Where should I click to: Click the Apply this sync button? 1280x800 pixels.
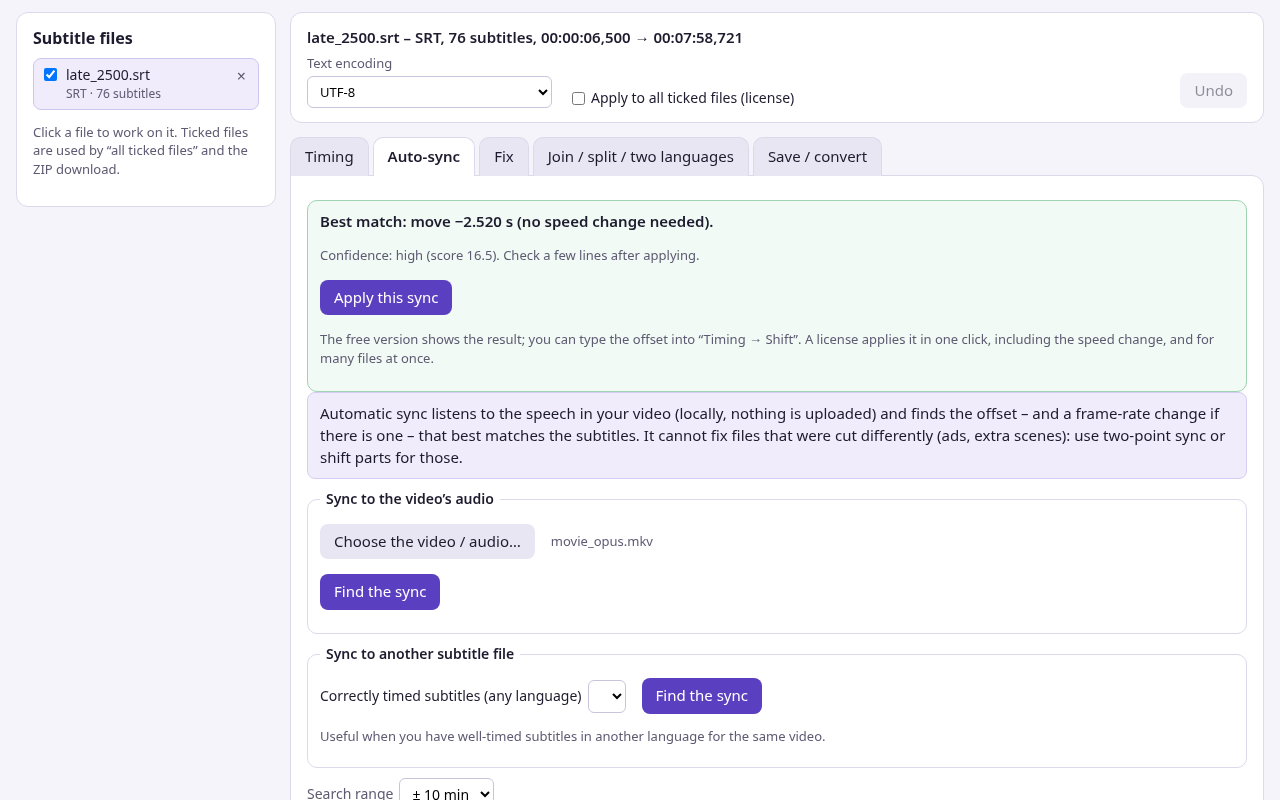(x=386, y=298)
